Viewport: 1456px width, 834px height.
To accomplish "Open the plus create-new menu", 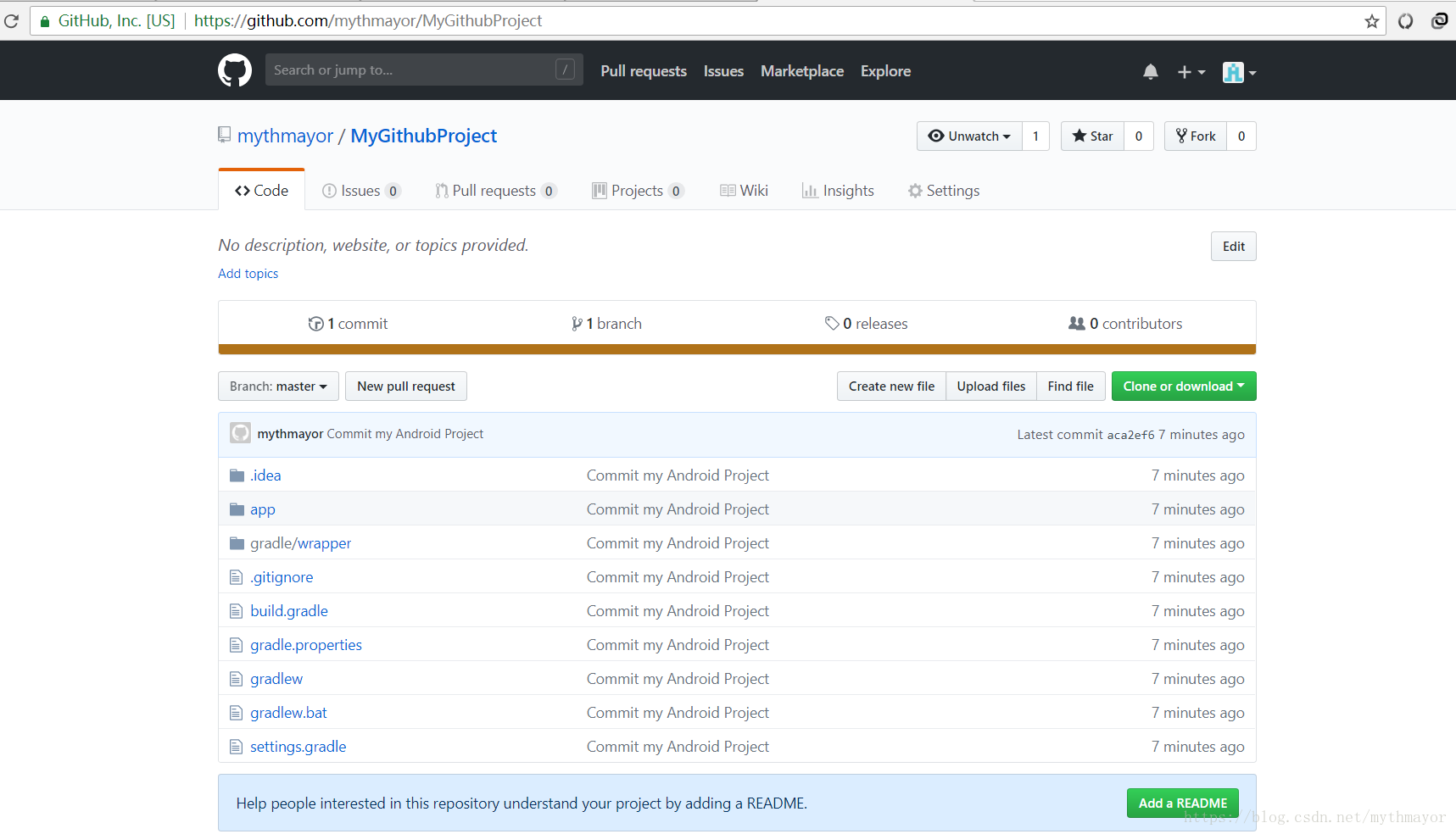I will pyautogui.click(x=1191, y=72).
